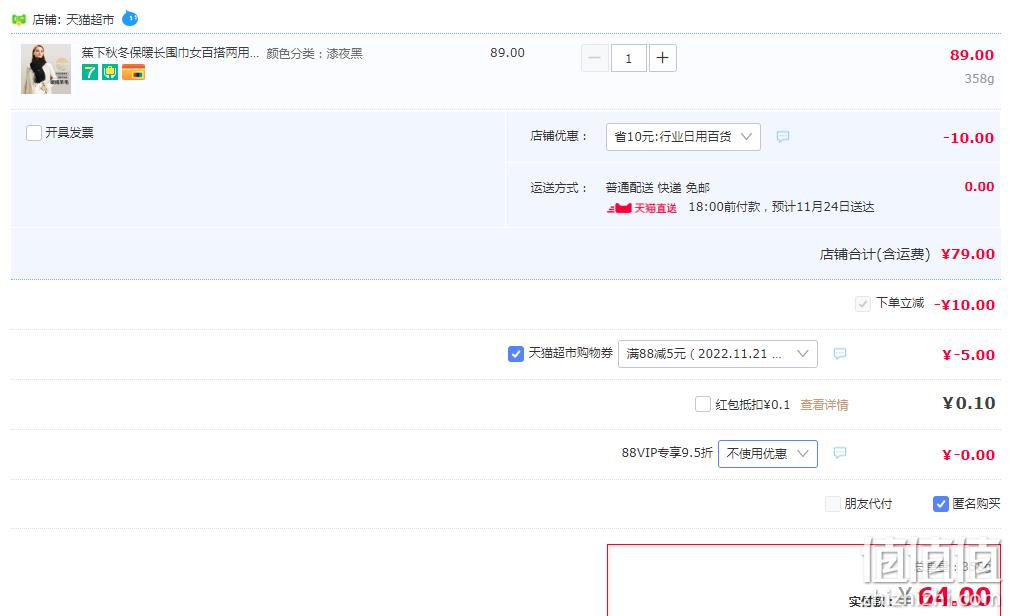Click the 店铺合计(含运费) ¥79.00 total

click(x=907, y=254)
